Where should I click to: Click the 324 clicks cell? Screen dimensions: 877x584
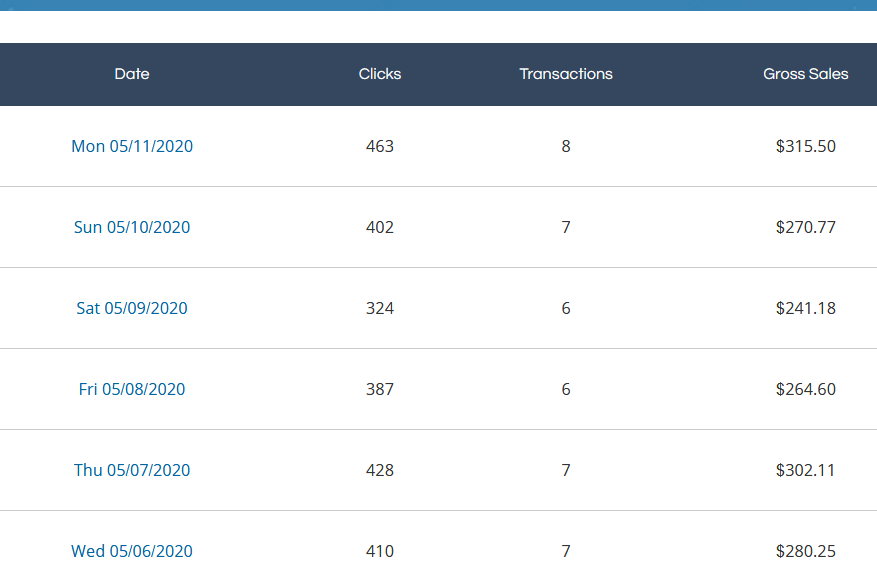coord(380,308)
